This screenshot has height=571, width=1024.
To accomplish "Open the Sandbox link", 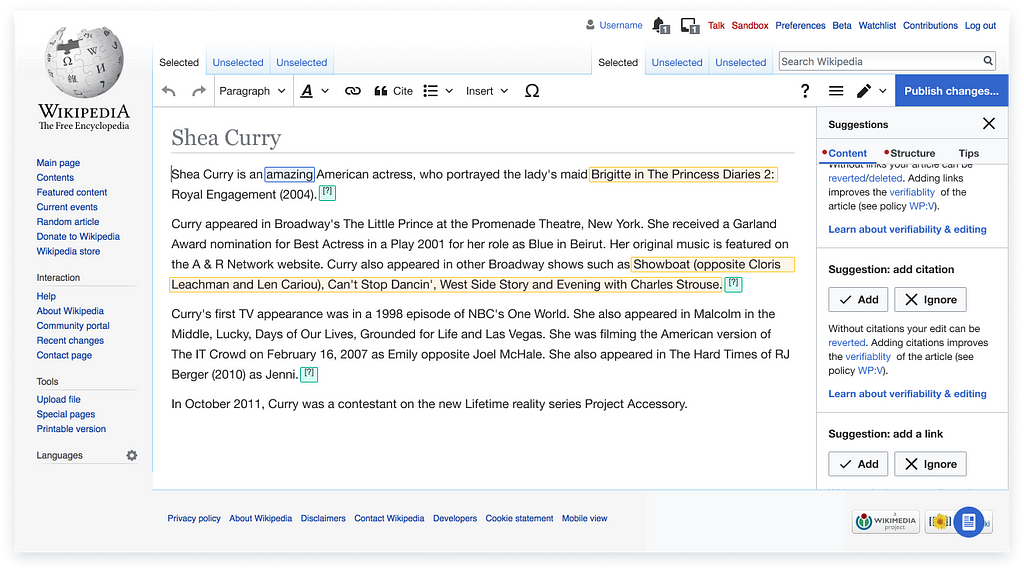I will 750,25.
